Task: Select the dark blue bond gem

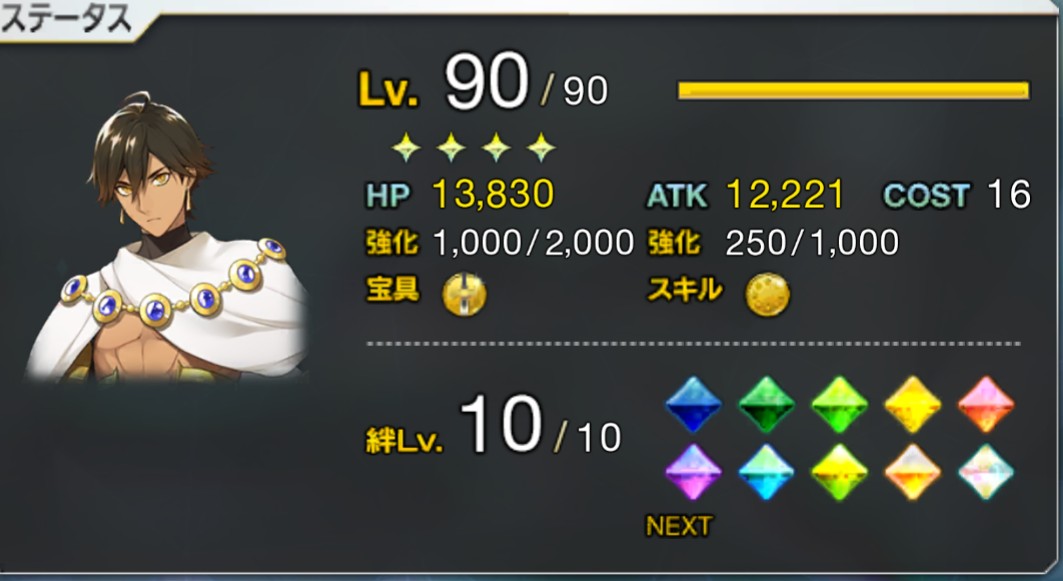Action: pyautogui.click(x=694, y=405)
